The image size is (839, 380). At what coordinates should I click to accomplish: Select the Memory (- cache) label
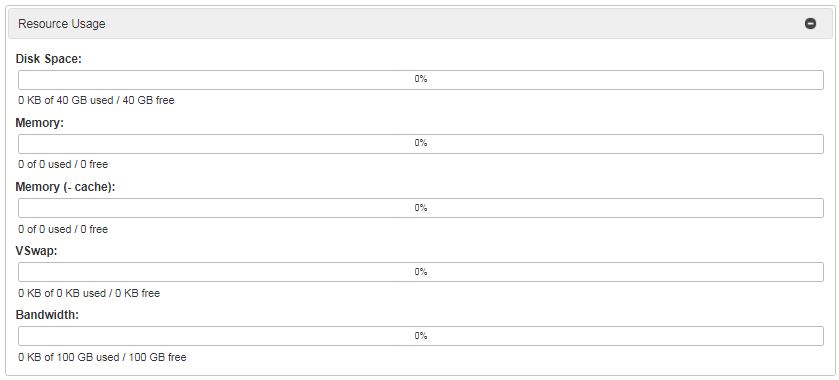65,187
